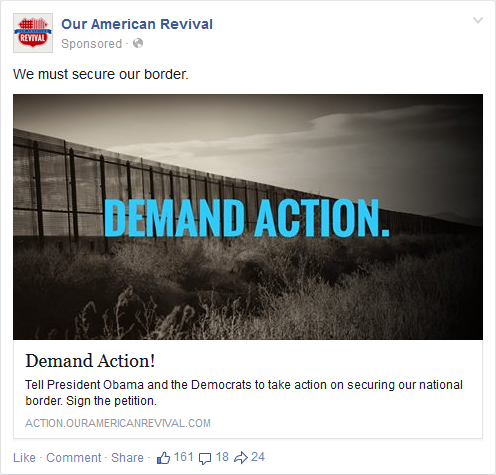Open the post options chevron menu

478,21
